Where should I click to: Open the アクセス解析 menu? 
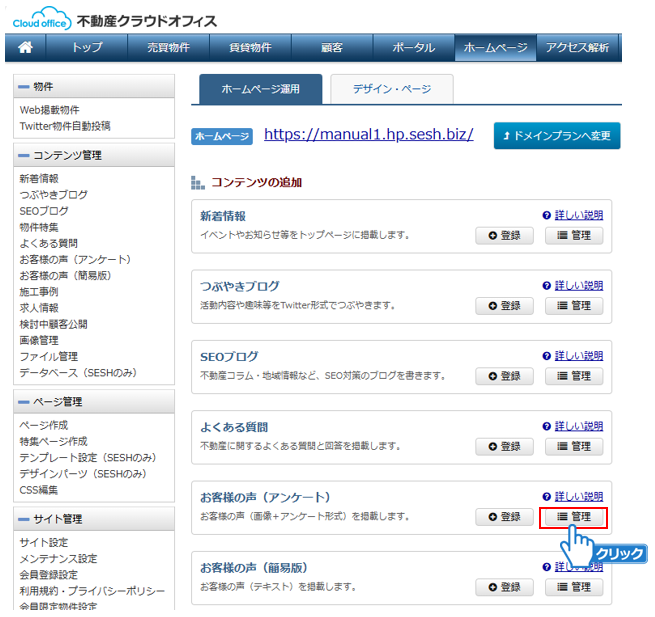tap(577, 47)
